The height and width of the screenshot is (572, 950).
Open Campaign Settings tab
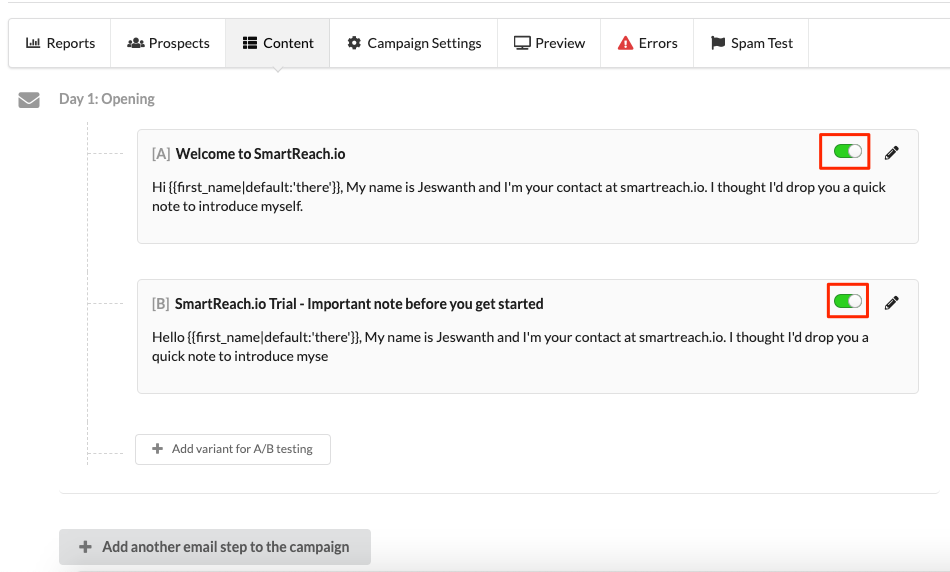pyautogui.click(x=414, y=43)
